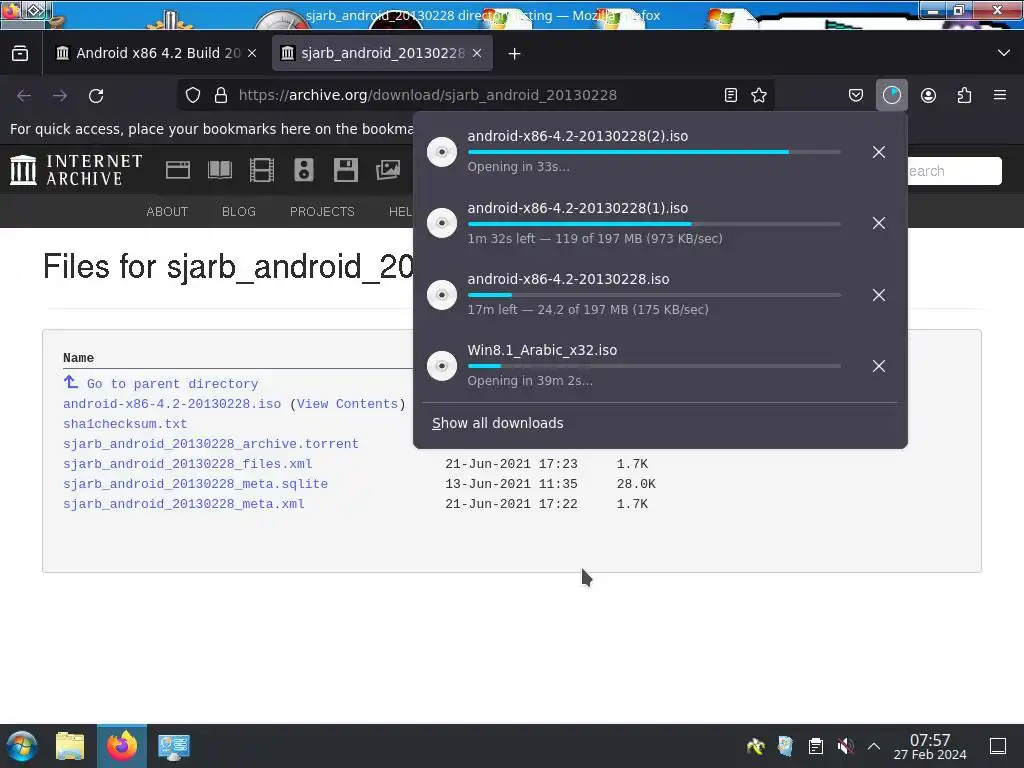Screen dimensions: 1024x768
Task: Open the Archive web (Wayback) icon
Action: point(178,170)
